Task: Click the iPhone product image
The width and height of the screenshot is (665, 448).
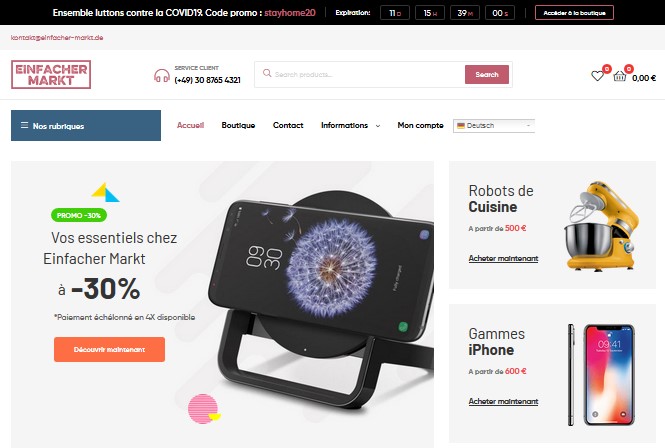Action: pyautogui.click(x=601, y=375)
